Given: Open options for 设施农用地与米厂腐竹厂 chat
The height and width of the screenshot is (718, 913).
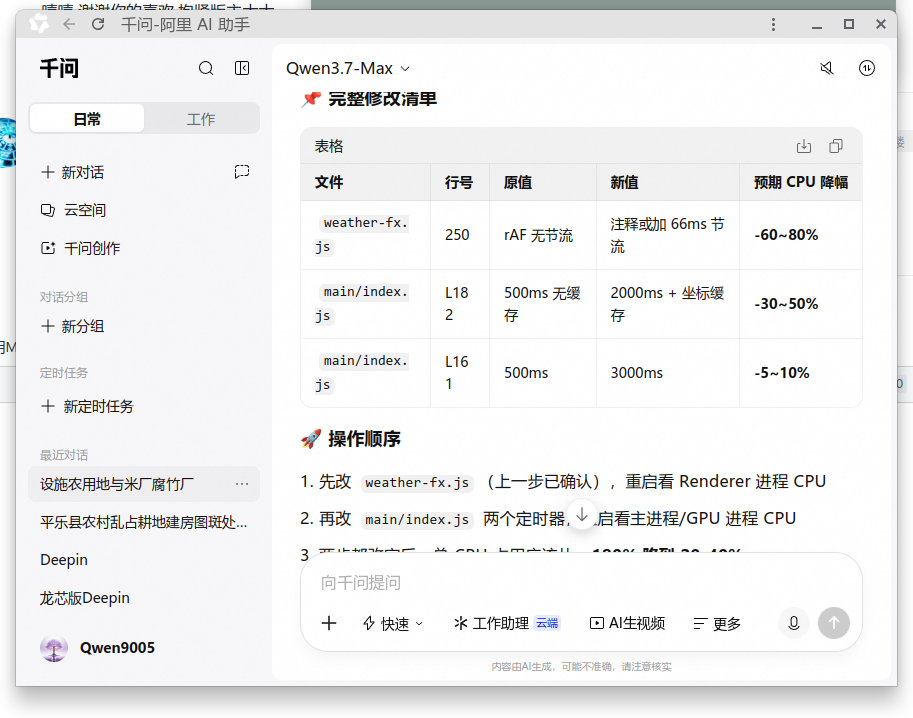Looking at the screenshot, I should click(242, 484).
